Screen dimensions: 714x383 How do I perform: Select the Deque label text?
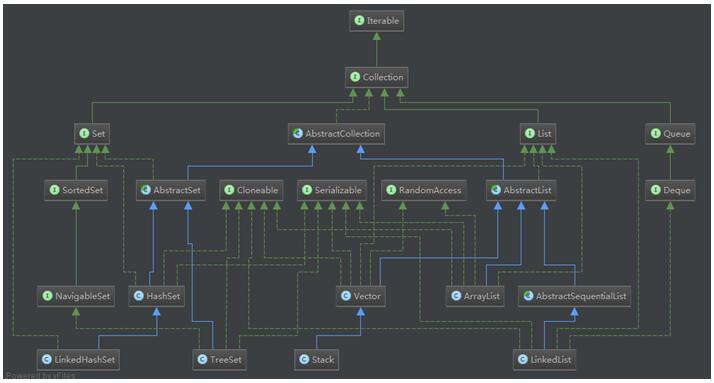[677, 190]
